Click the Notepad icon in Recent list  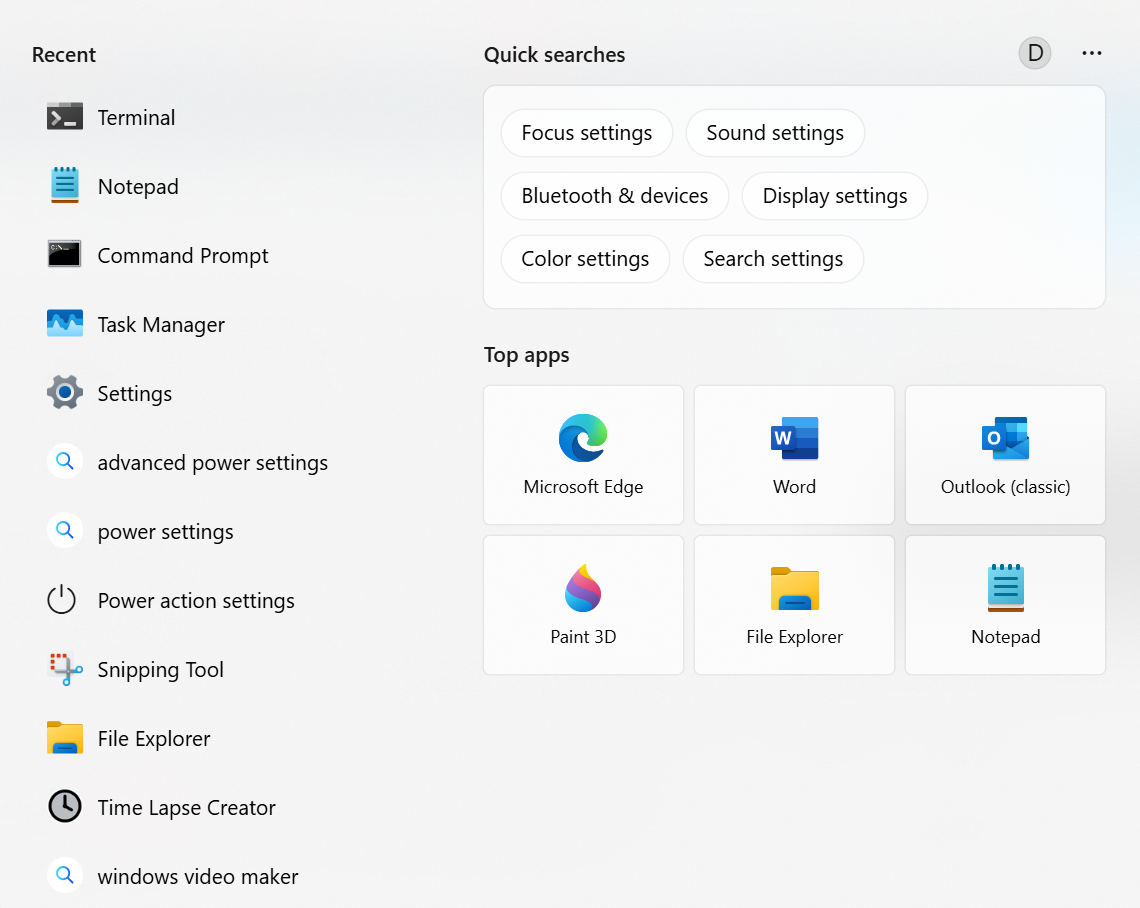pos(65,185)
